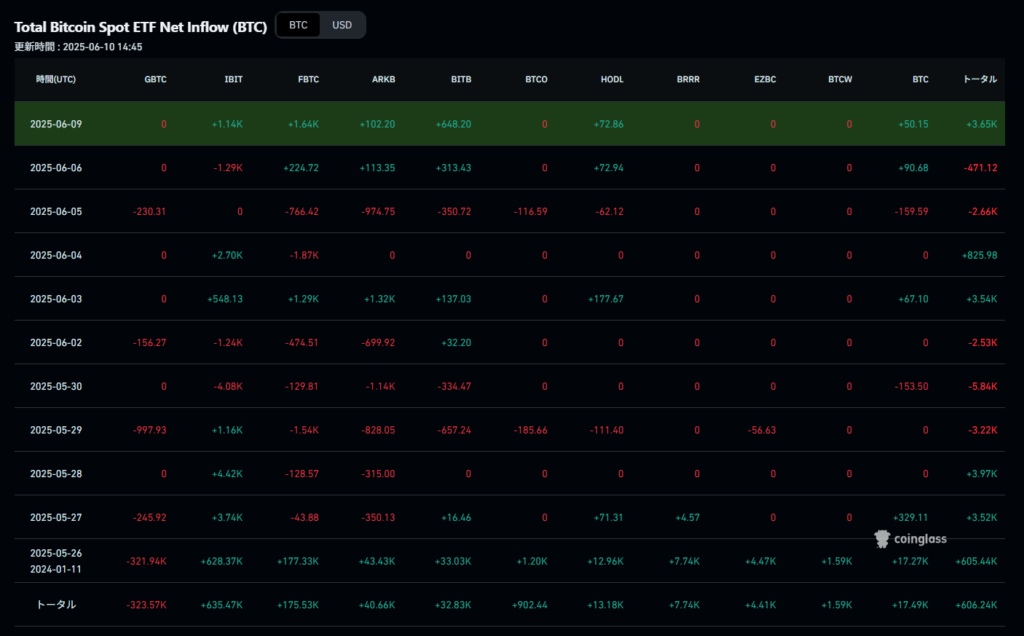This screenshot has height=636, width=1024.
Task: Click the GBTC value -230.31
Action: click(x=149, y=212)
